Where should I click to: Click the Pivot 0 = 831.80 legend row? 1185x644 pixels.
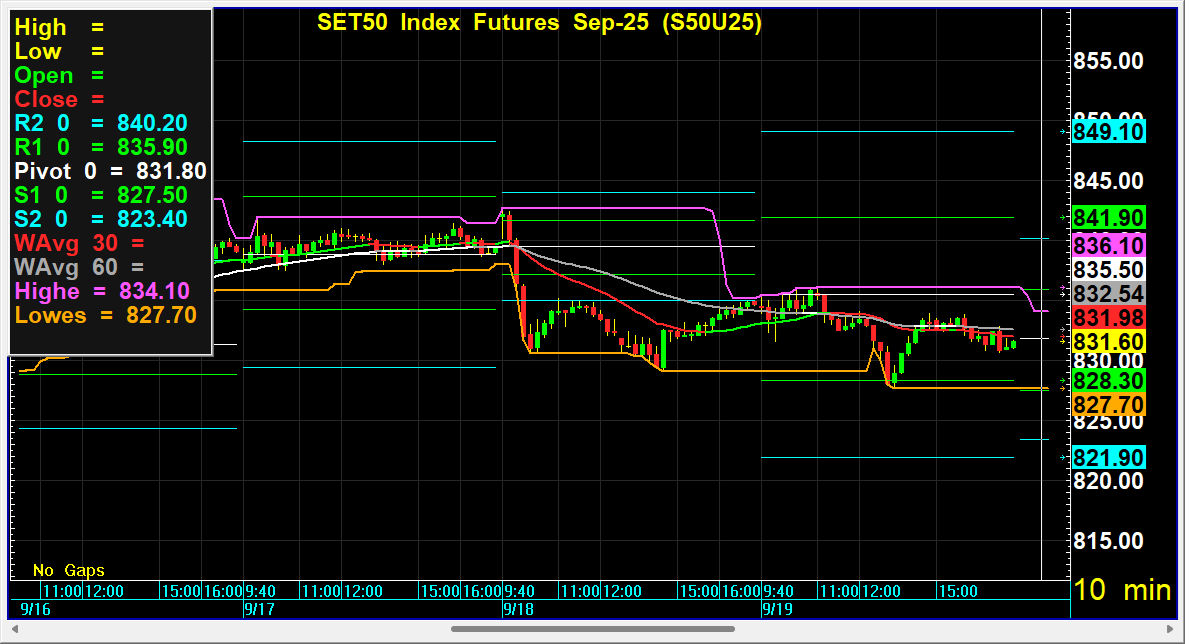[x=110, y=171]
